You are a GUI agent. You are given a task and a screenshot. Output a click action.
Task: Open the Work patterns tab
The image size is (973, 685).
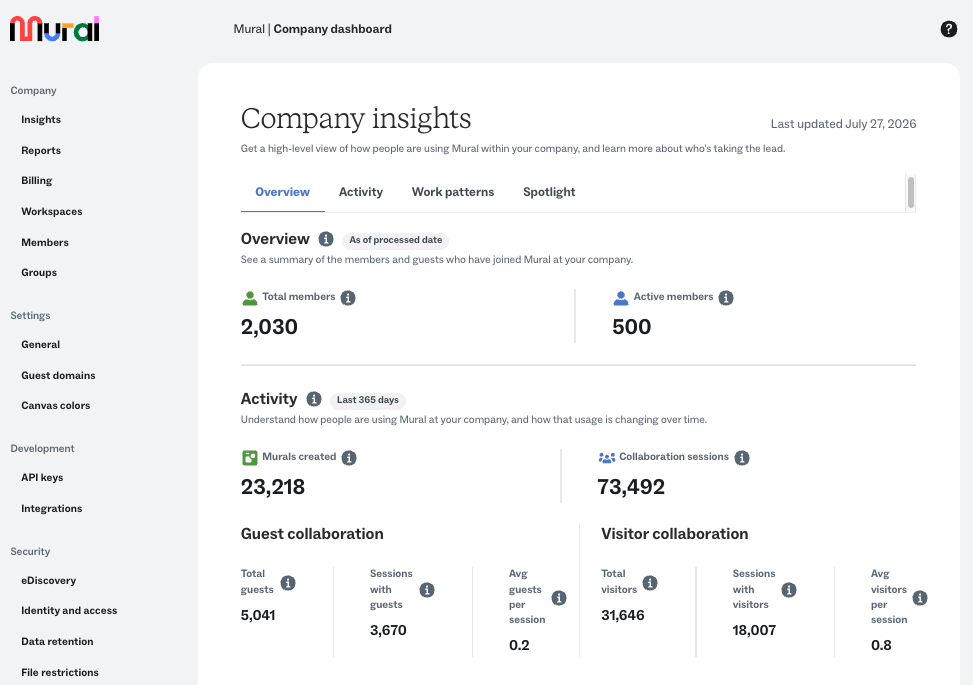coord(453,192)
